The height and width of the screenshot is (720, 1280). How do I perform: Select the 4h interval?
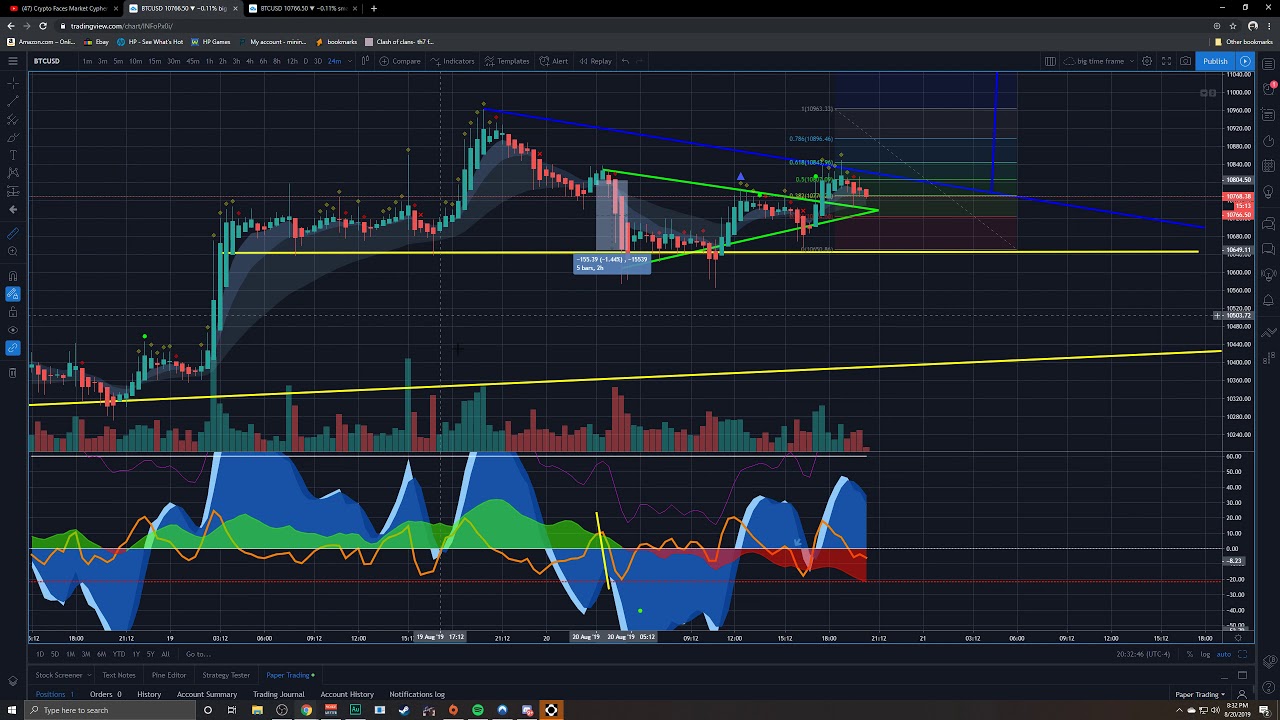(x=249, y=61)
